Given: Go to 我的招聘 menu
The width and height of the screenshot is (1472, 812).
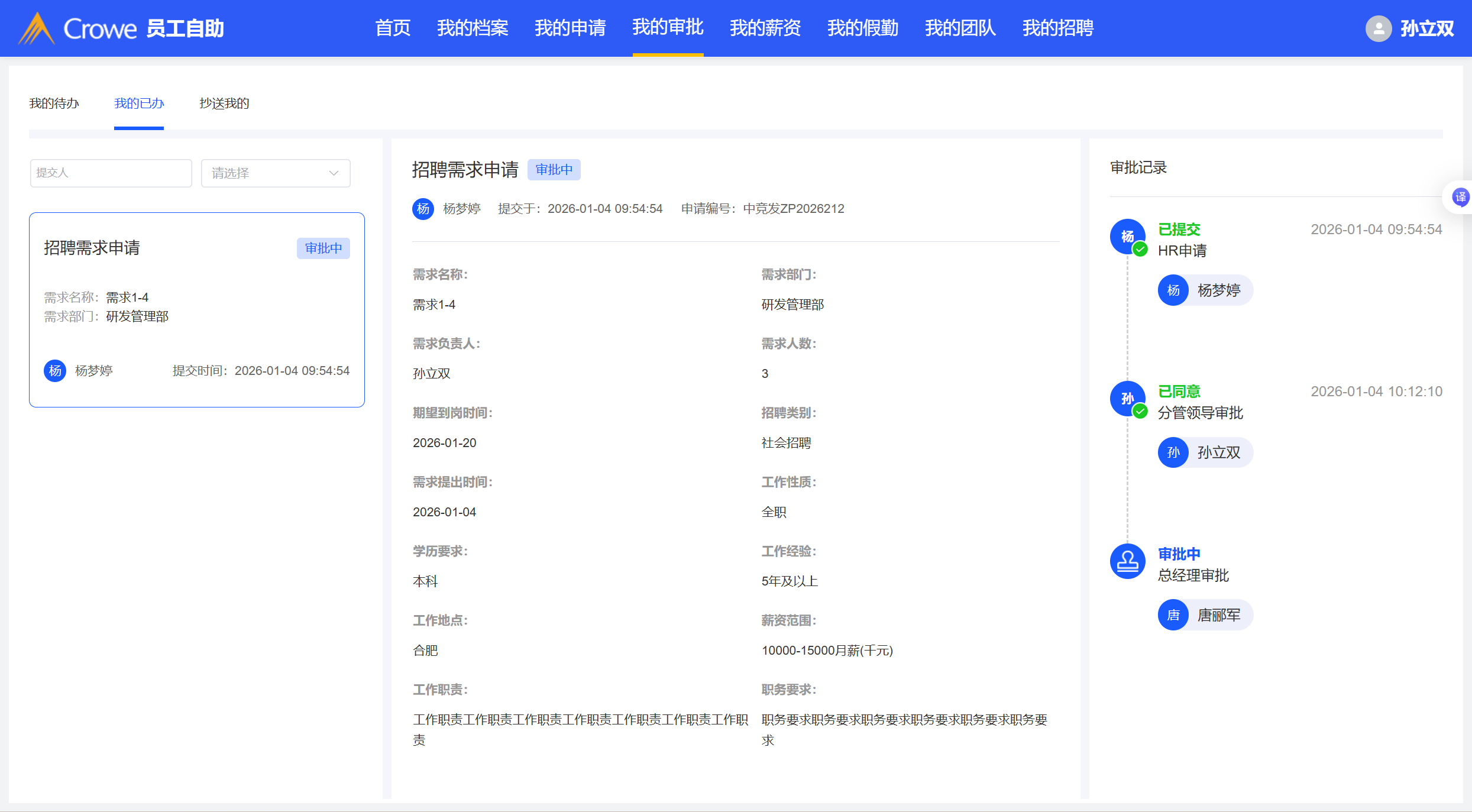Looking at the screenshot, I should (x=1057, y=28).
